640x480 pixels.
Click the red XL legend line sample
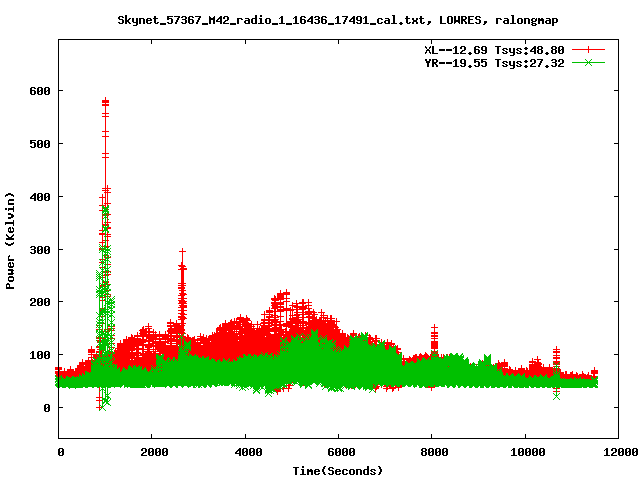(x=588, y=50)
